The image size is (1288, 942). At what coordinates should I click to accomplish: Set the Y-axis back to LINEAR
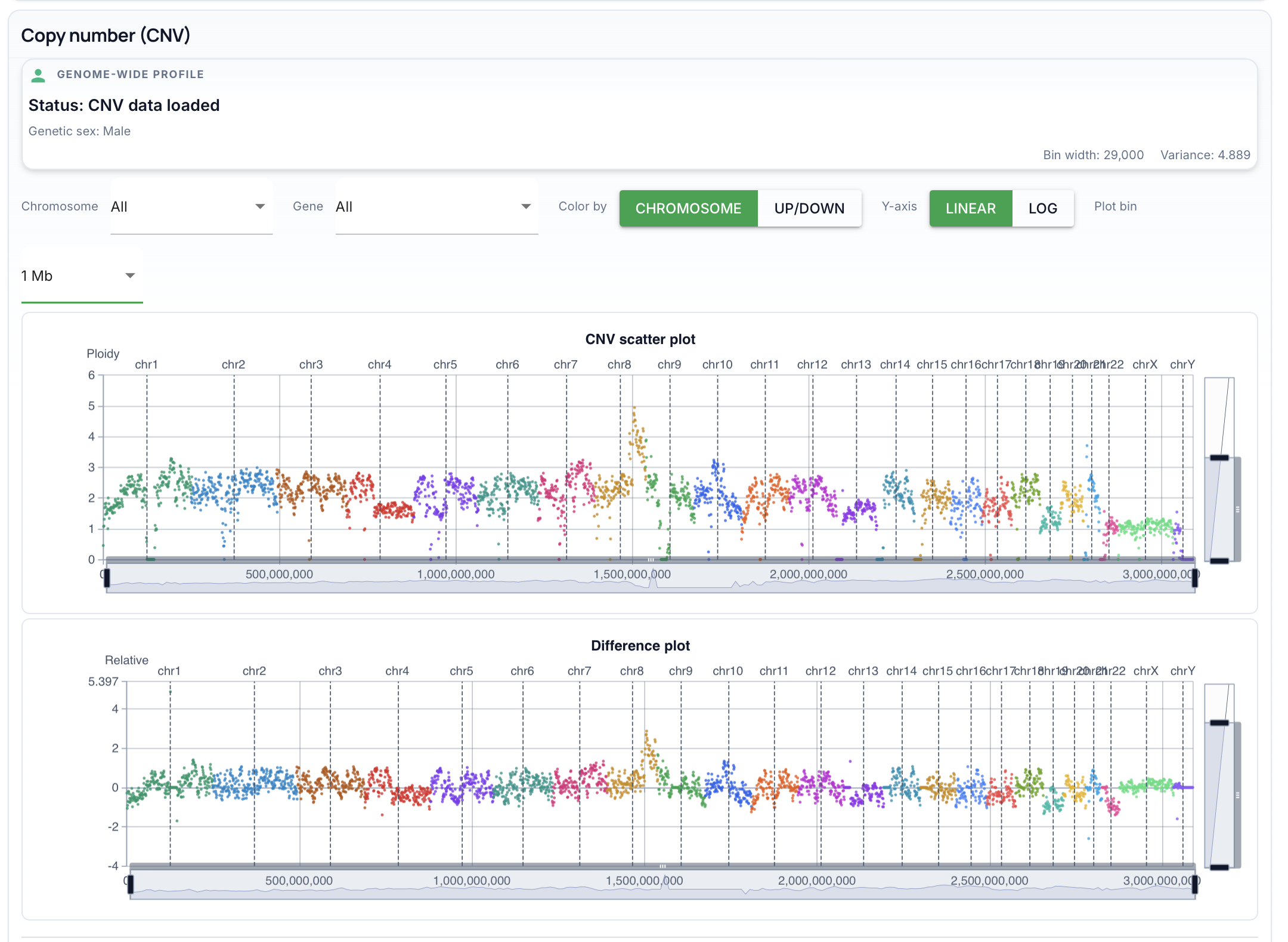click(970, 208)
